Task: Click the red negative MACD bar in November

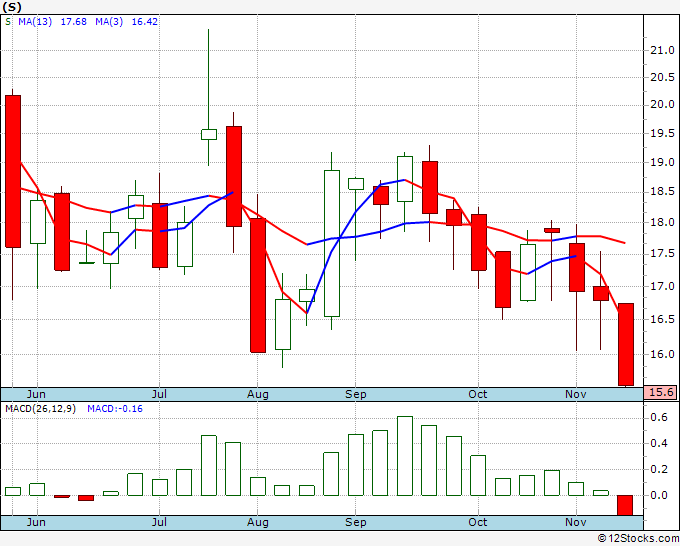Action: click(x=625, y=505)
